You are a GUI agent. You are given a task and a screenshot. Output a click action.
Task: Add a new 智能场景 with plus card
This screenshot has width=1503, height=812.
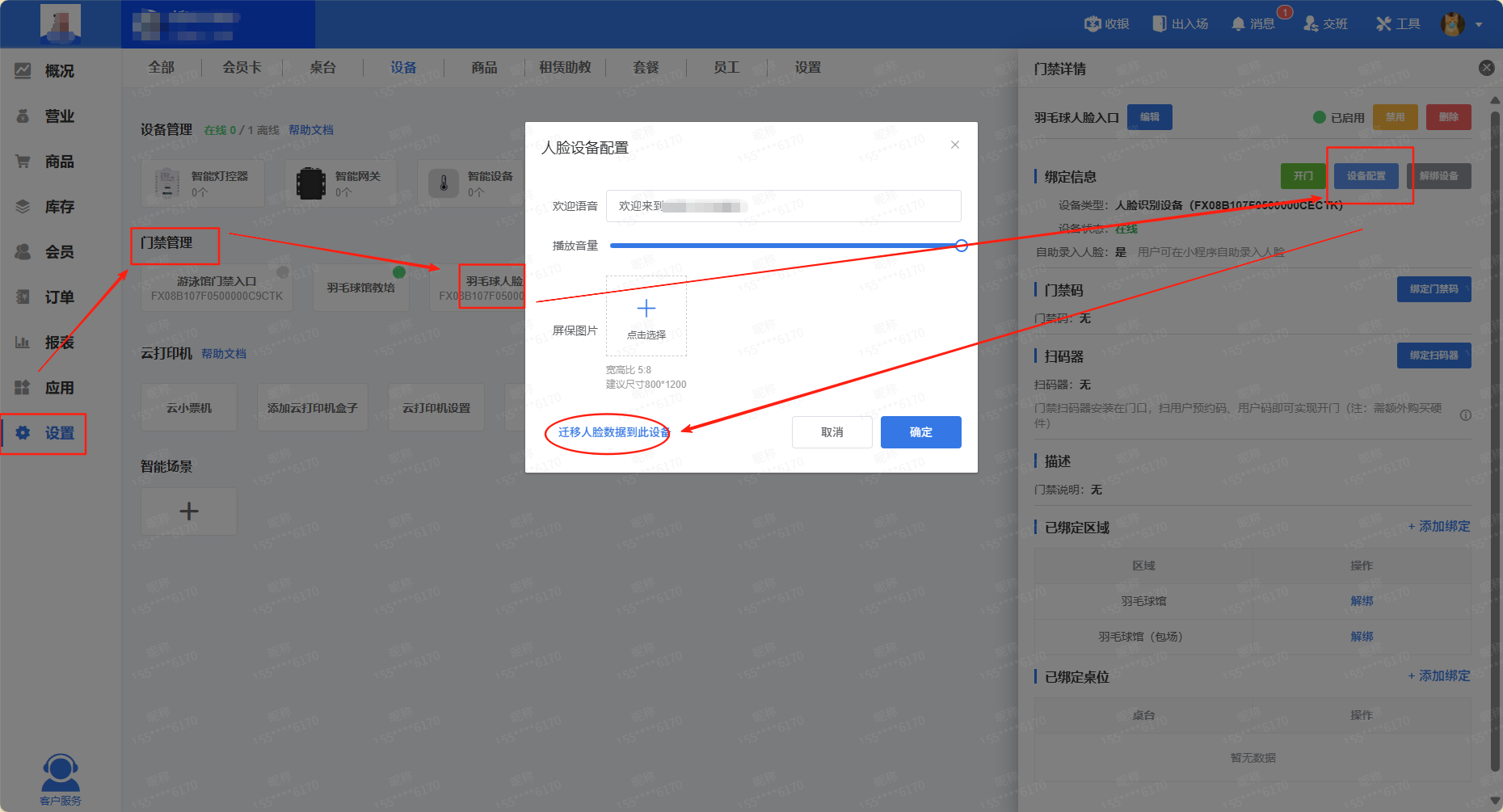point(189,511)
